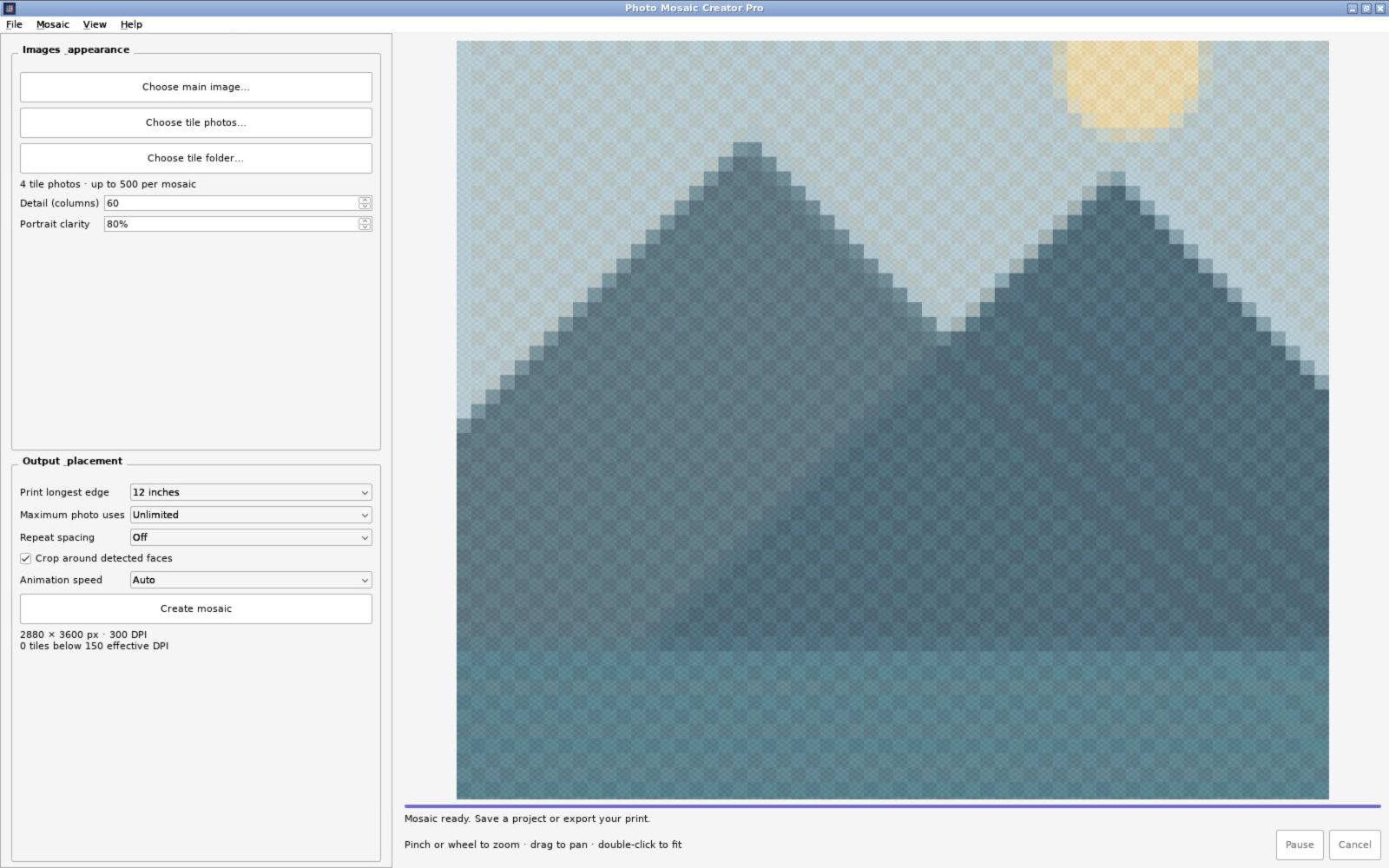This screenshot has width=1389, height=868.
Task: Close the Photo Mosaic Creator window
Action: pos(1379,8)
